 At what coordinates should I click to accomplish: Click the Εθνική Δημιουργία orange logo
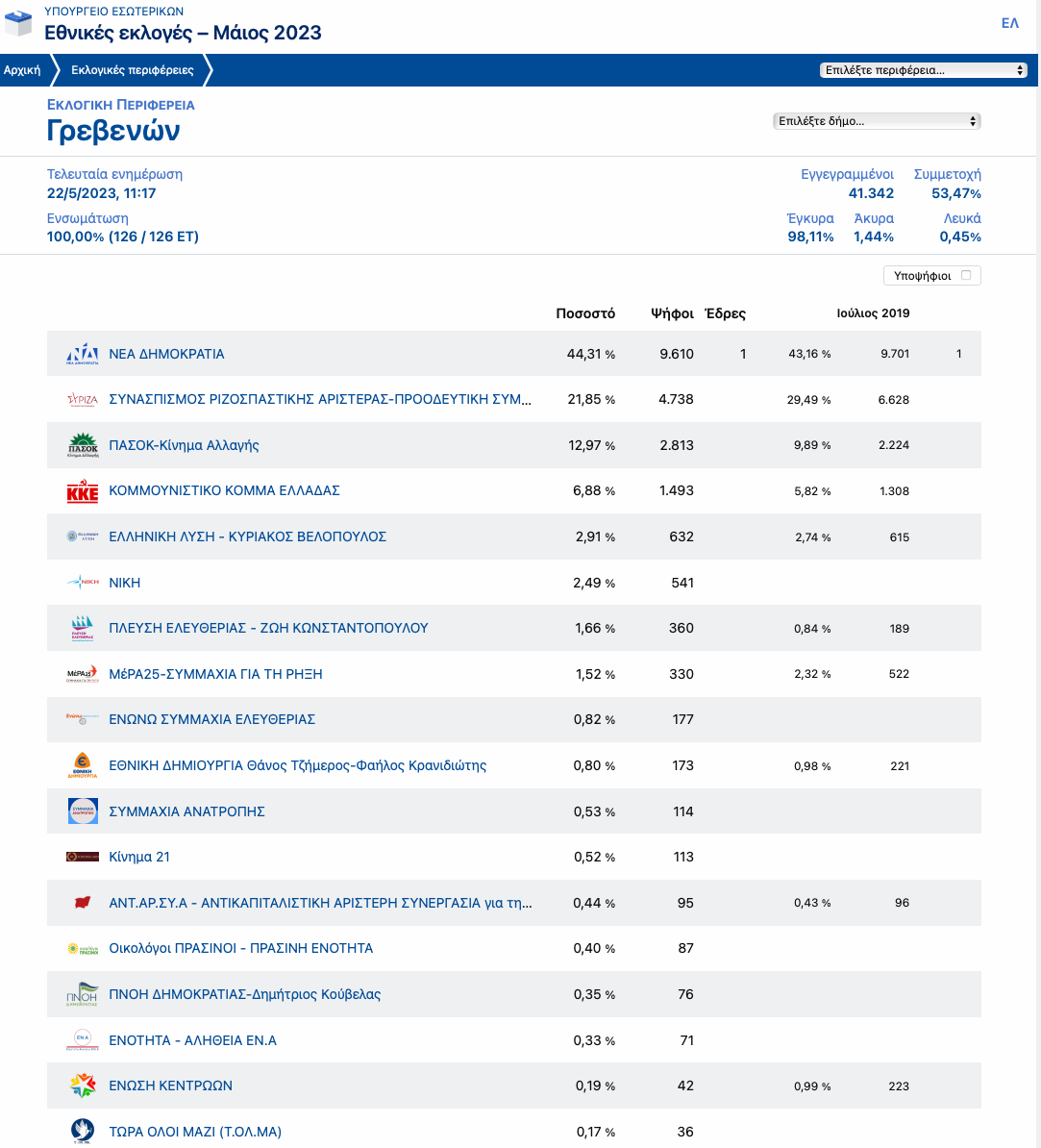click(83, 765)
